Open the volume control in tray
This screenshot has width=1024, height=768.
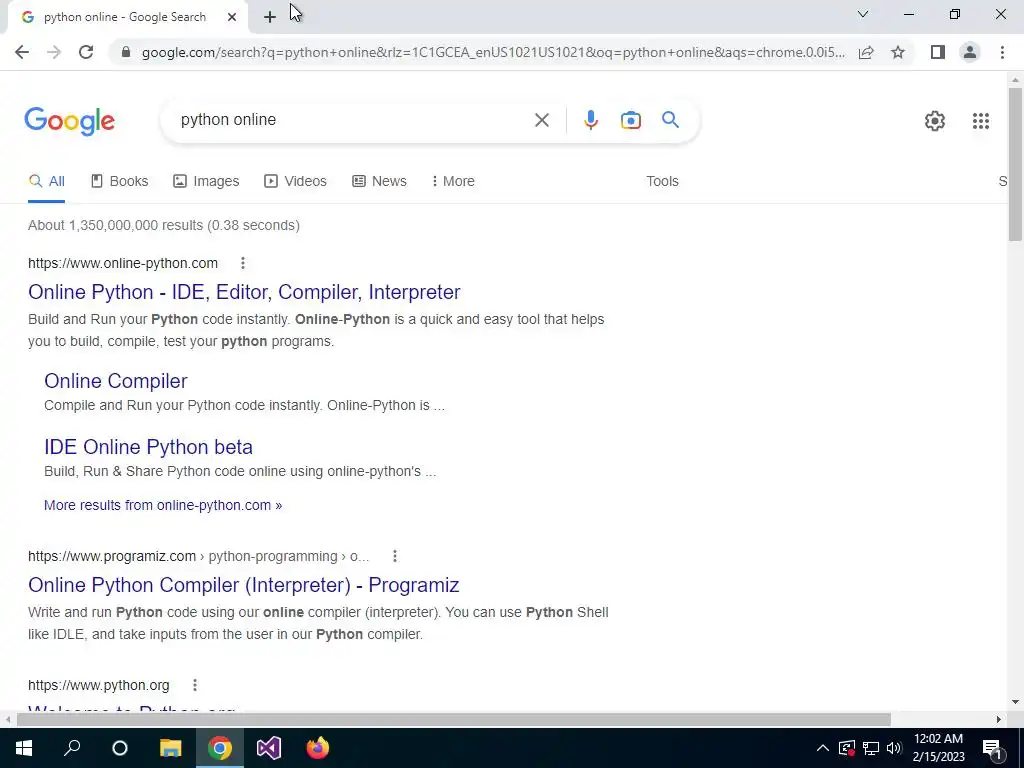pyautogui.click(x=894, y=748)
